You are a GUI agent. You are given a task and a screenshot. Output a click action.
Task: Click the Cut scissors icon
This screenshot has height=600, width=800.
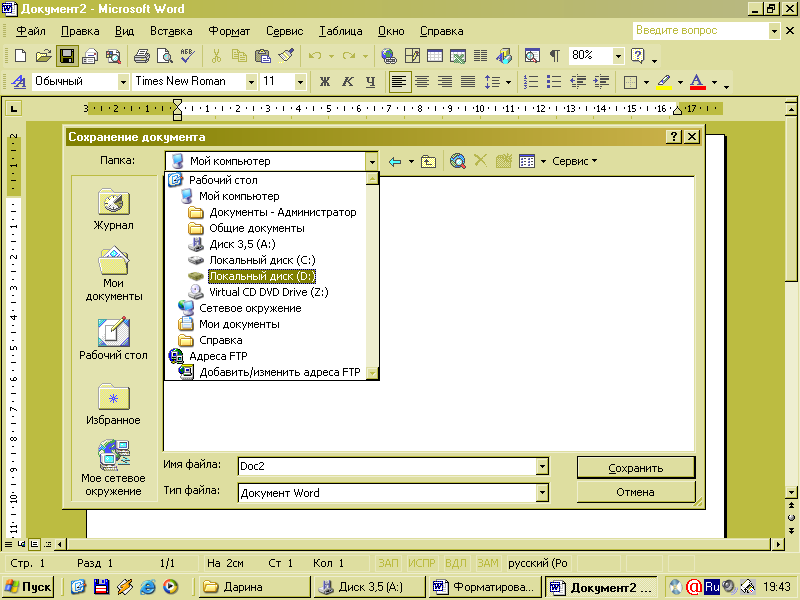pos(216,55)
